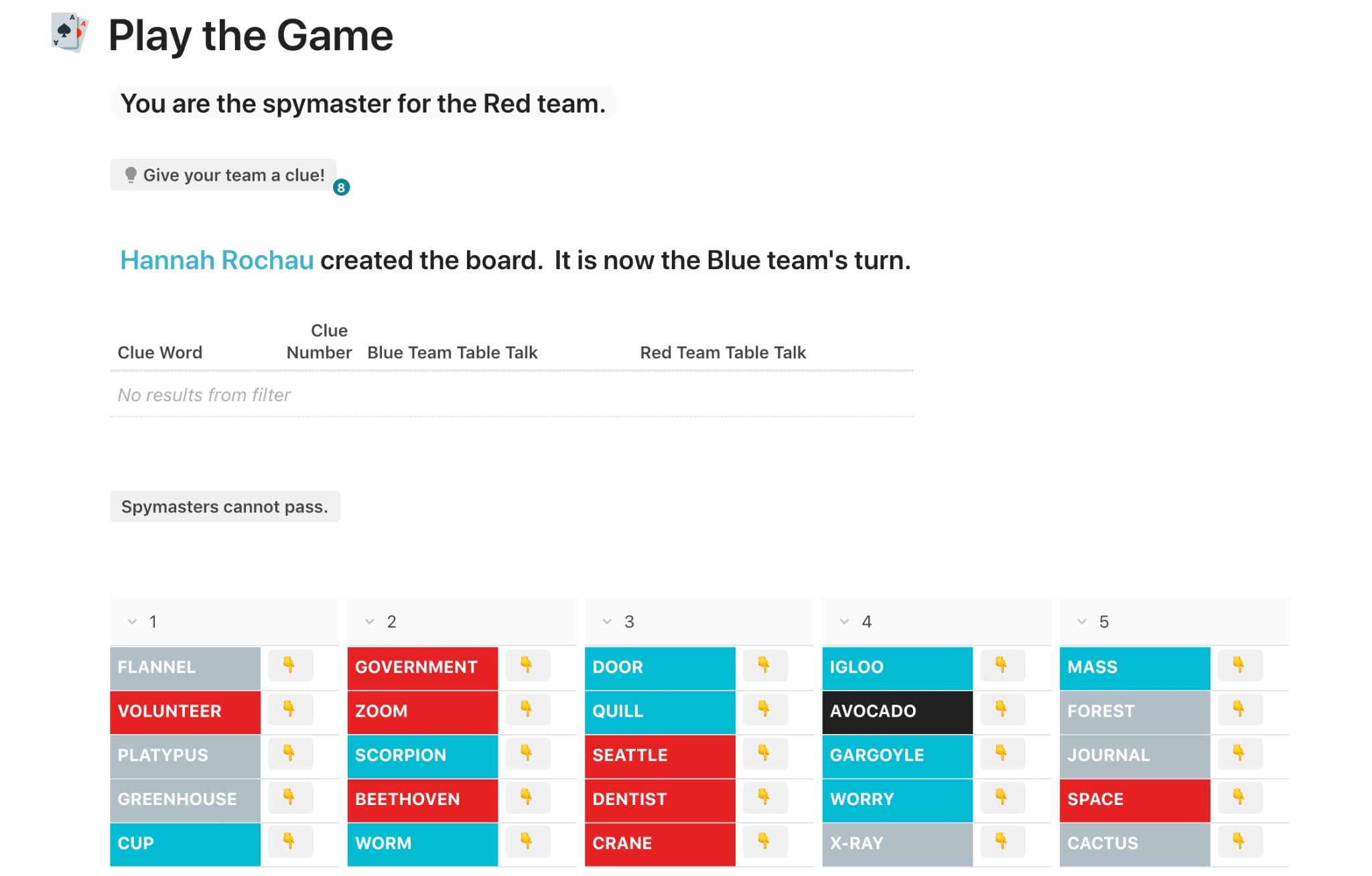Click the playing cards page icon
The image size is (1372, 876).
70,33
